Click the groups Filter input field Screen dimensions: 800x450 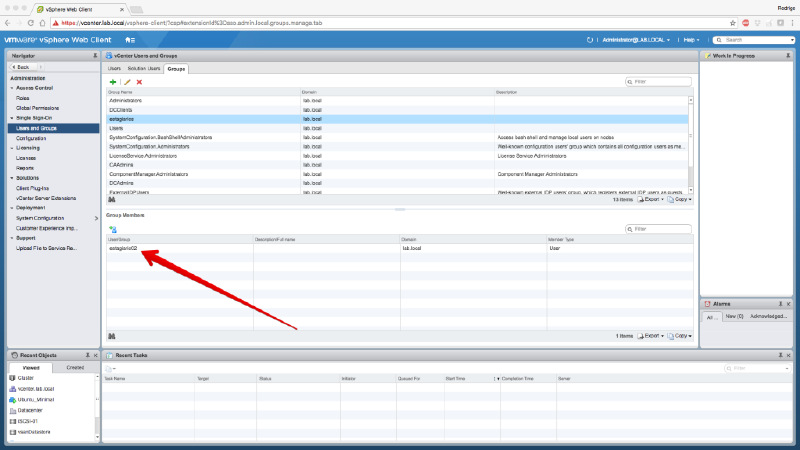661,82
